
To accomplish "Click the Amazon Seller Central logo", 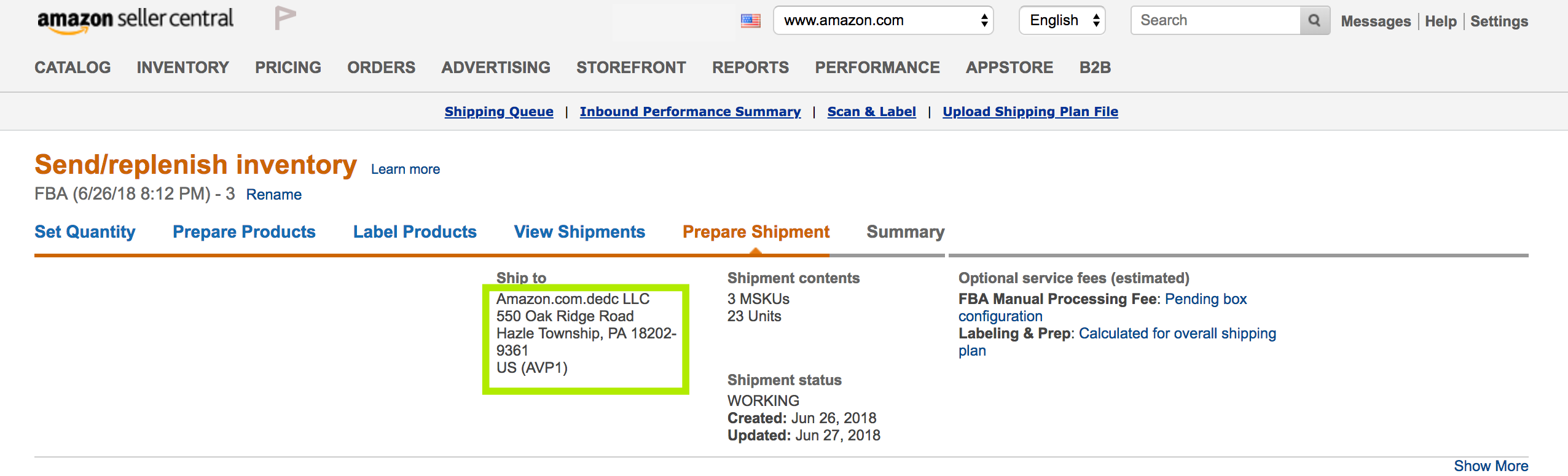I will pyautogui.click(x=135, y=20).
